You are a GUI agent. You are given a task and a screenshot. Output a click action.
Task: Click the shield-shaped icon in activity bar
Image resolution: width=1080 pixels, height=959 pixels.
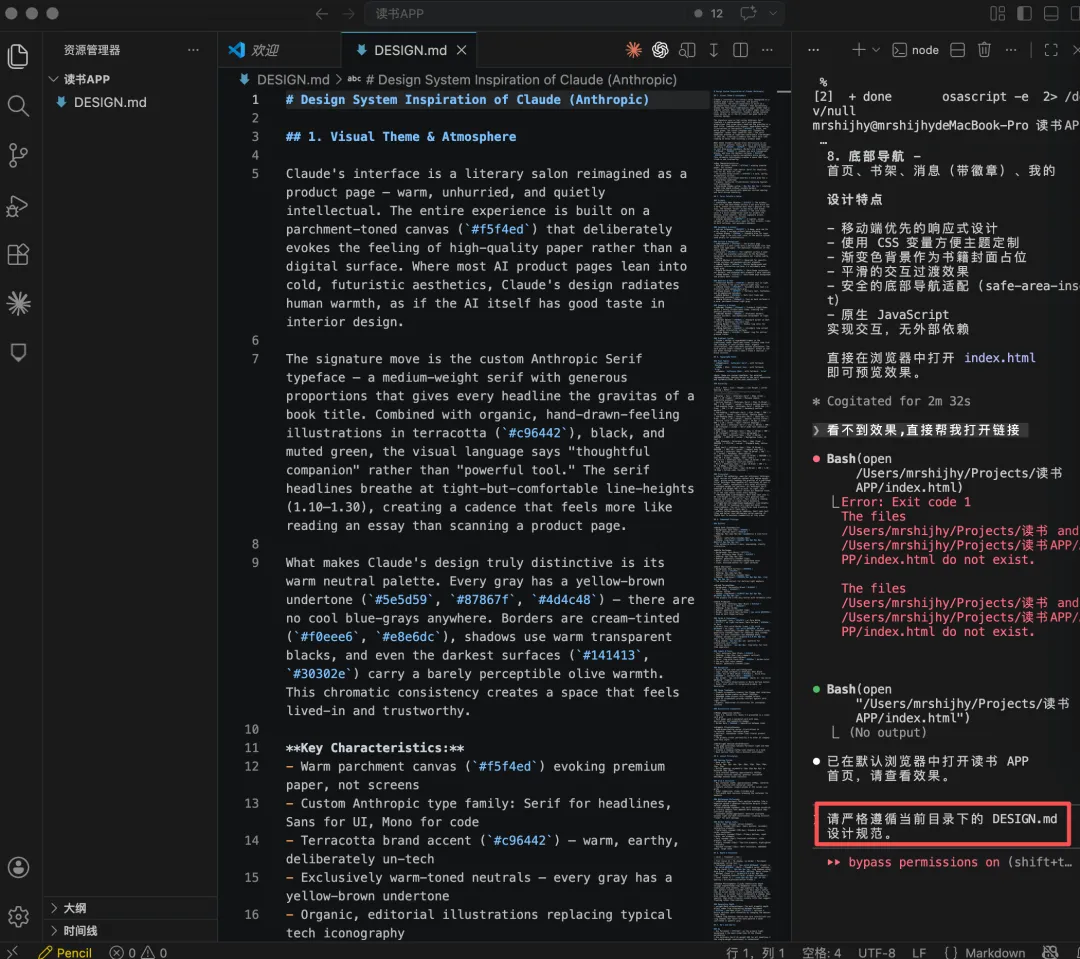click(18, 352)
